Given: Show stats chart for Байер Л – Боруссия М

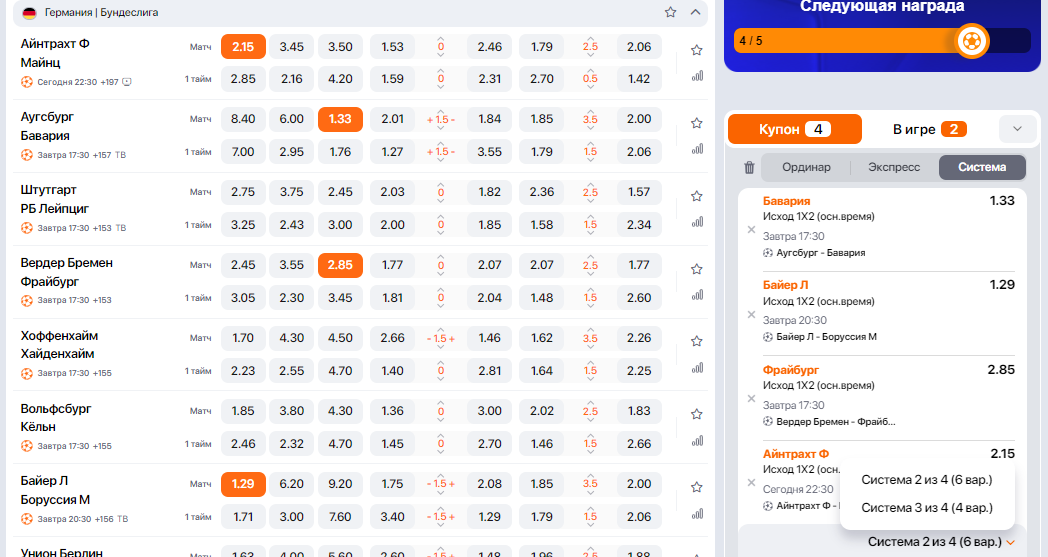Looking at the screenshot, I should 697,514.
